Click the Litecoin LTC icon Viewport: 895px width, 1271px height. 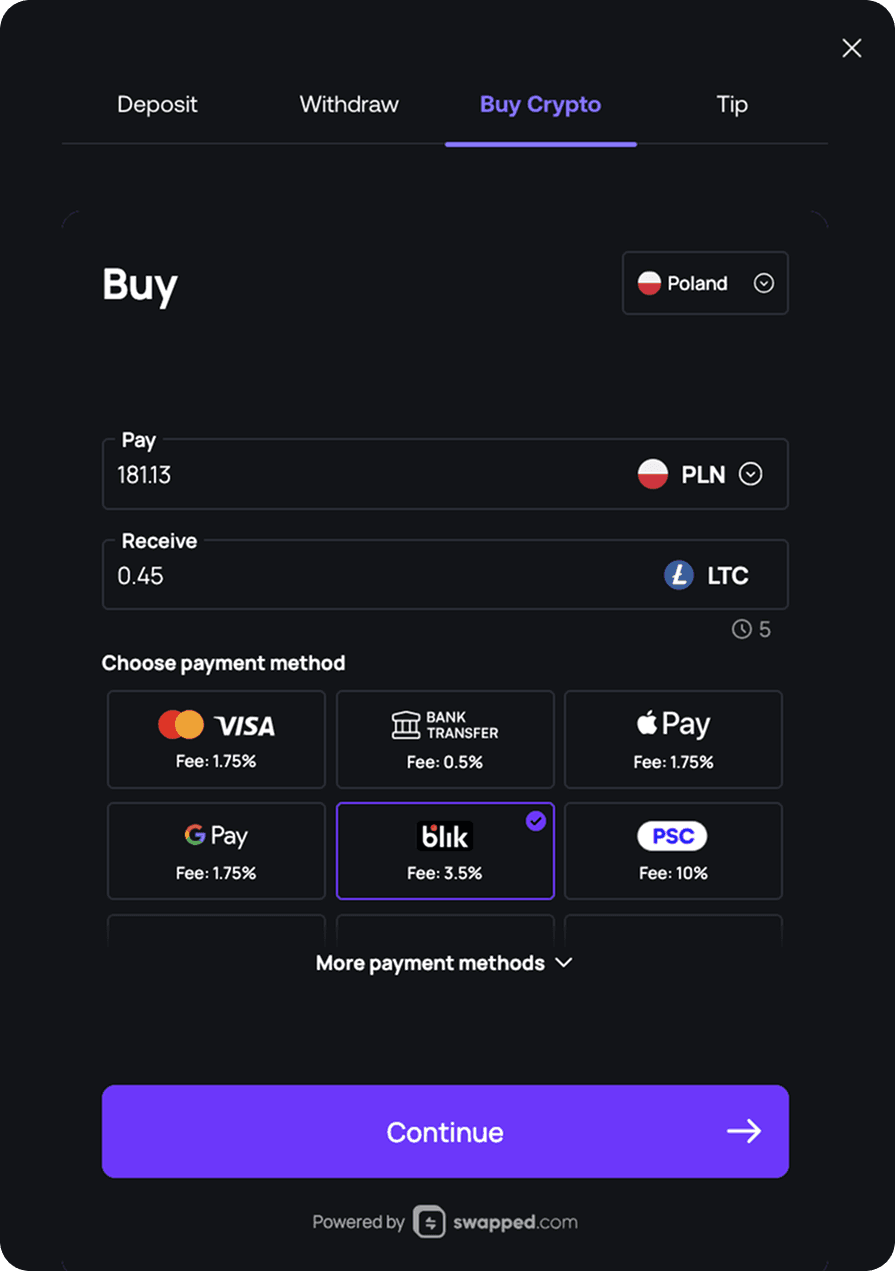[678, 575]
